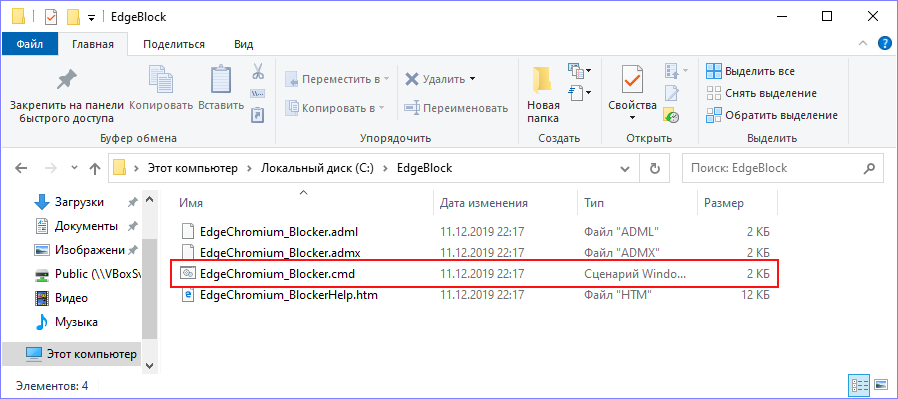Click the copy path icon

tap(258, 93)
